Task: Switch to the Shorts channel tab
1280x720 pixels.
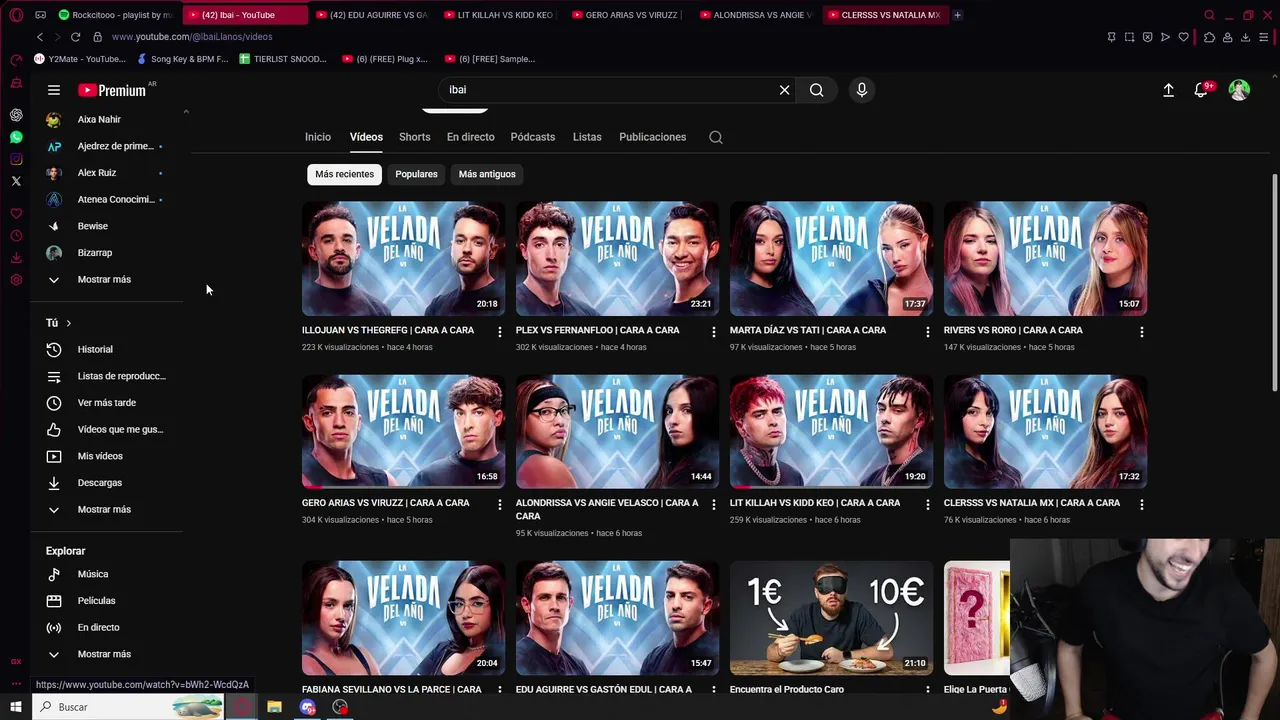Action: (414, 137)
